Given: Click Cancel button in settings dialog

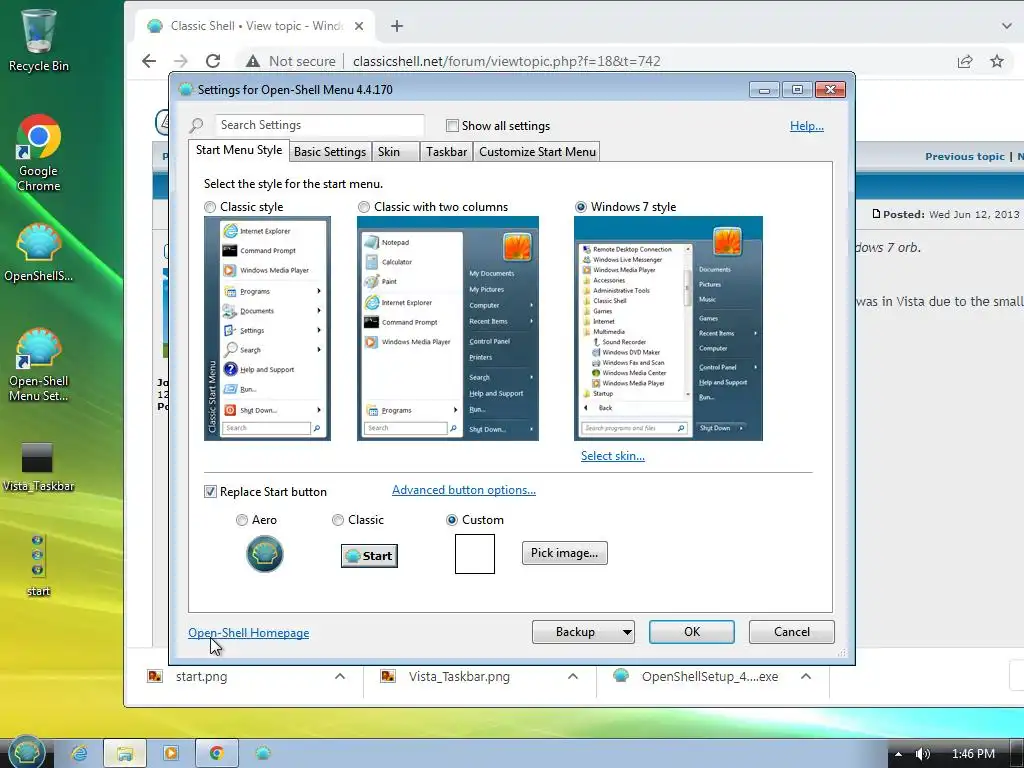Looking at the screenshot, I should [x=792, y=632].
